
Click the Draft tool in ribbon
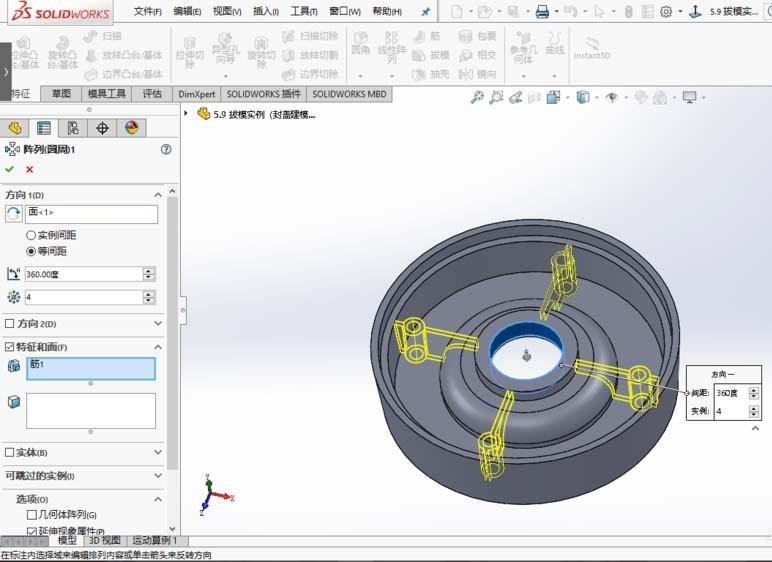pos(431,55)
